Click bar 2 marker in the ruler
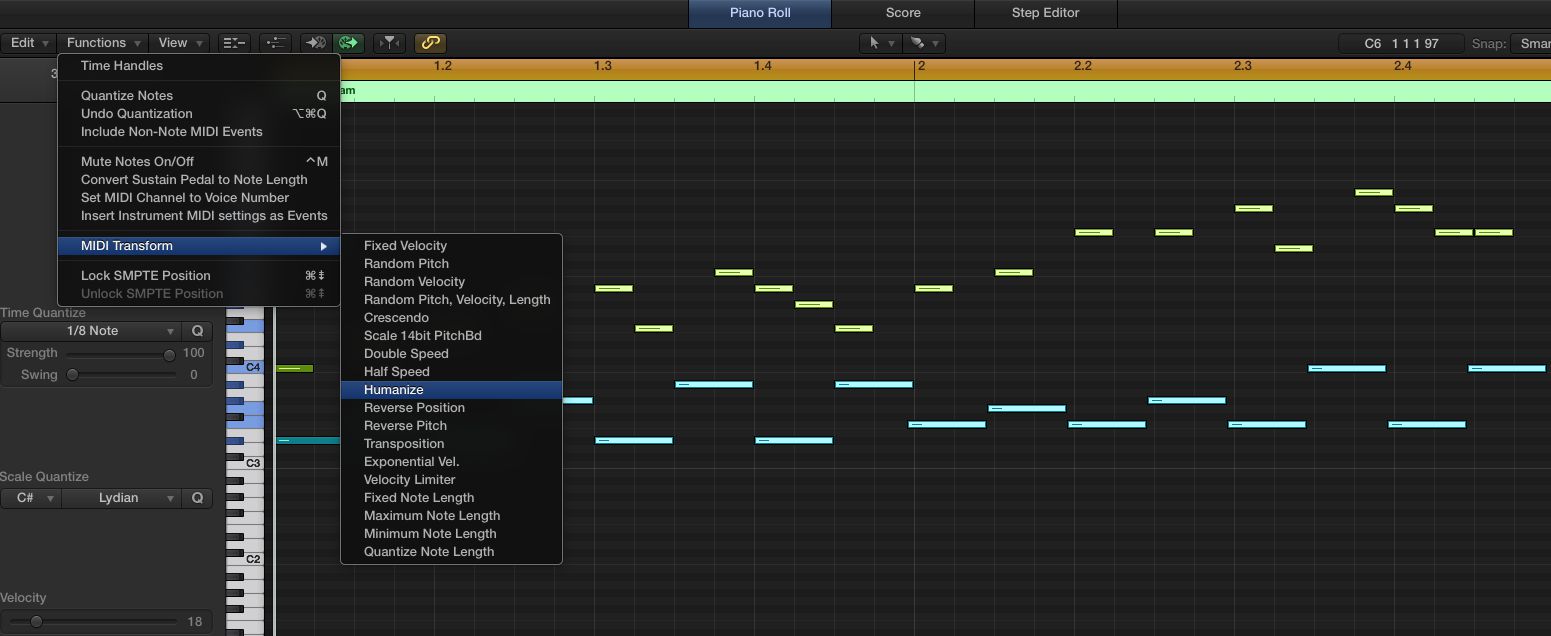 921,66
